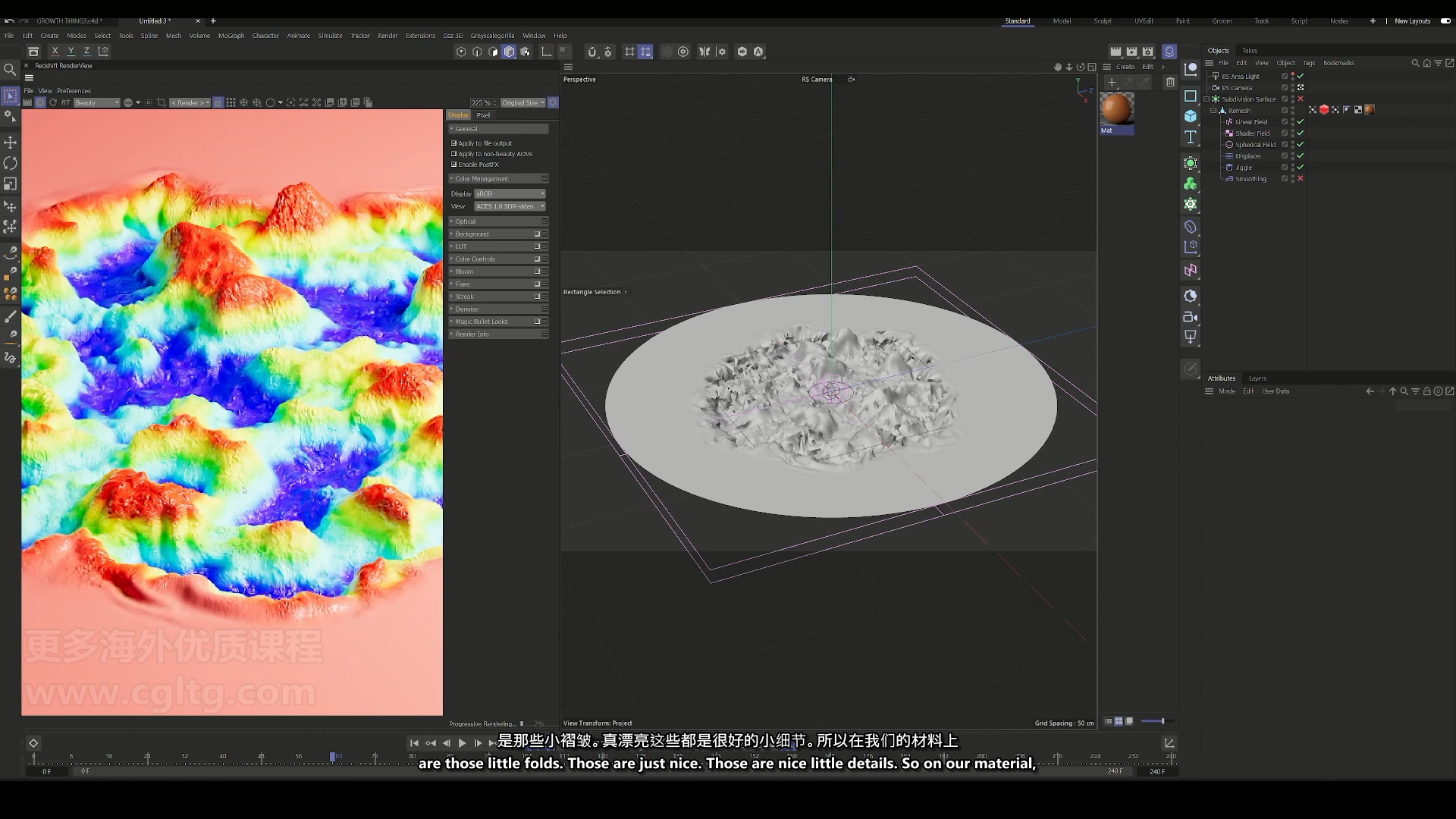The height and width of the screenshot is (819, 1456).
Task: Select the Move tool in left toolbar
Action: point(10,143)
